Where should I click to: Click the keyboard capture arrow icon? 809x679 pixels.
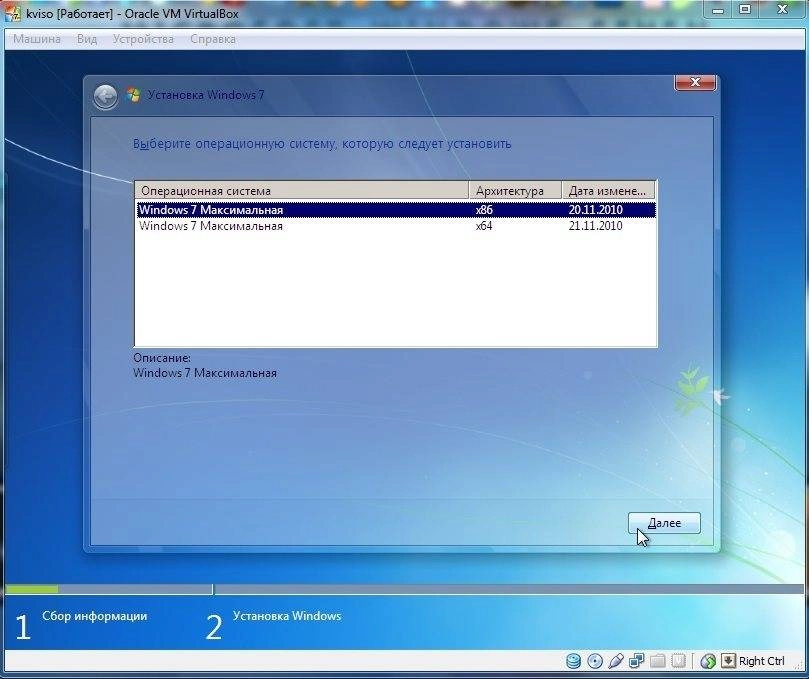(728, 661)
